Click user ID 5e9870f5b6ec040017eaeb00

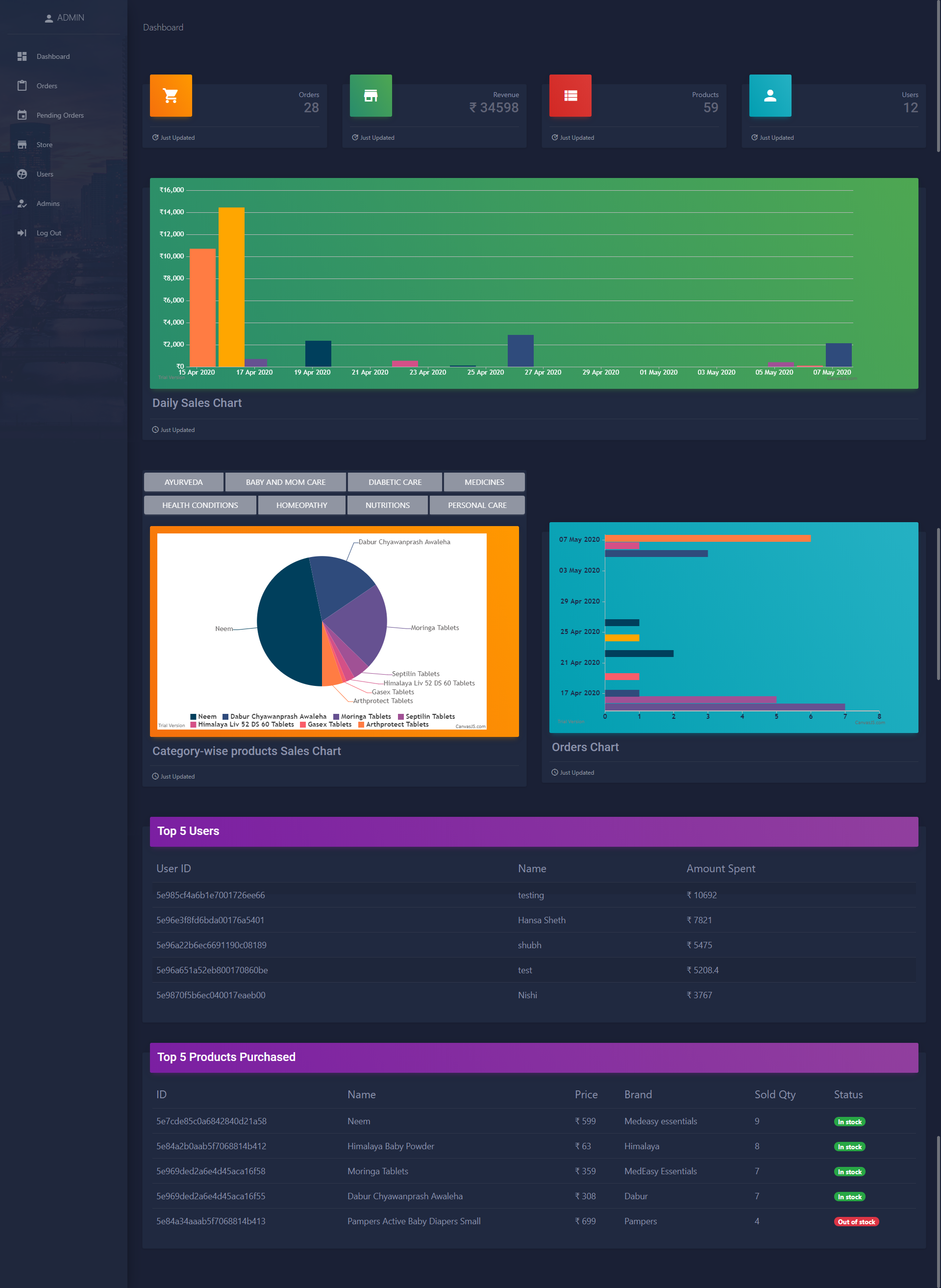(x=211, y=996)
